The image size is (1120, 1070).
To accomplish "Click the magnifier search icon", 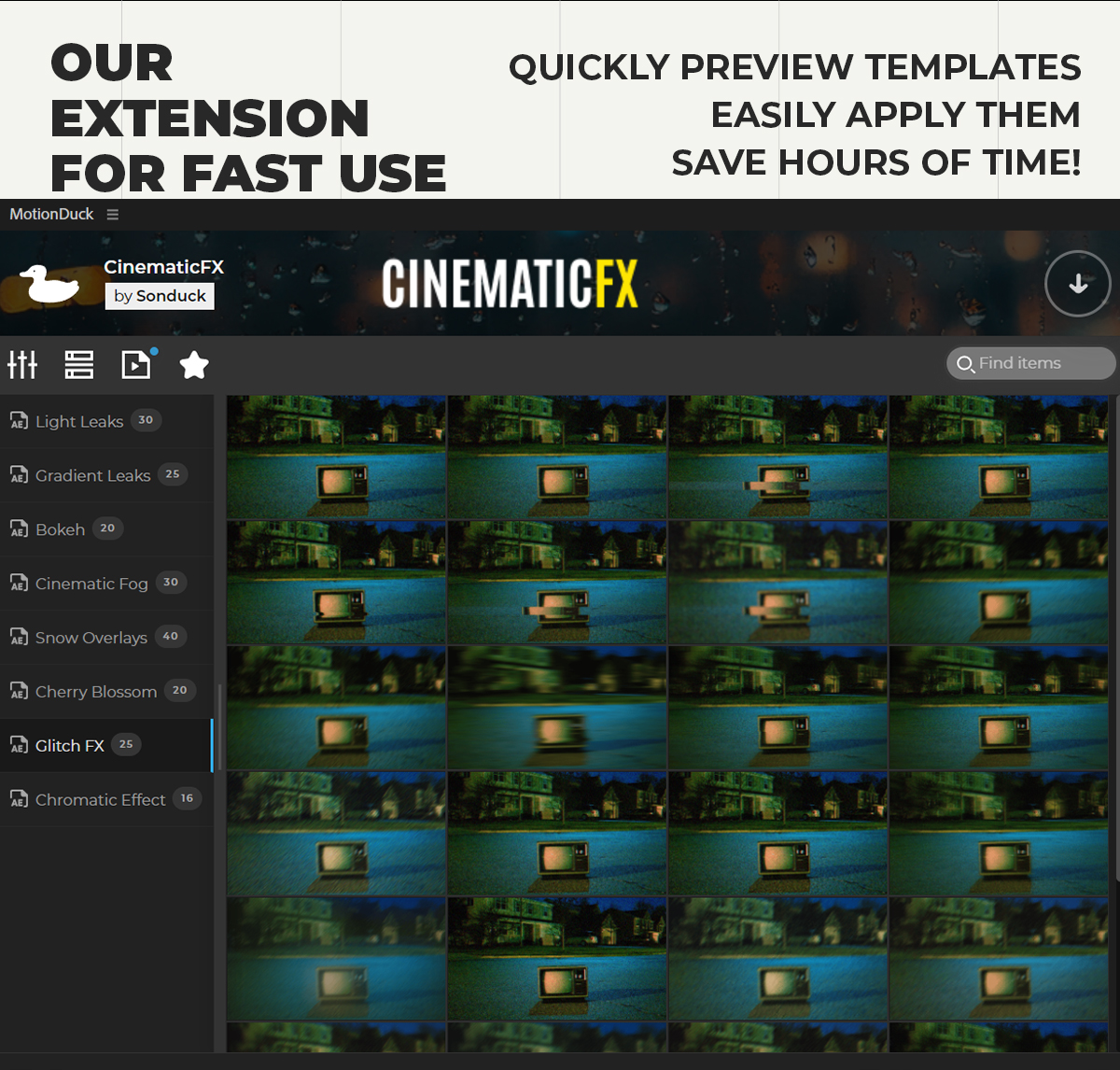I will (965, 364).
